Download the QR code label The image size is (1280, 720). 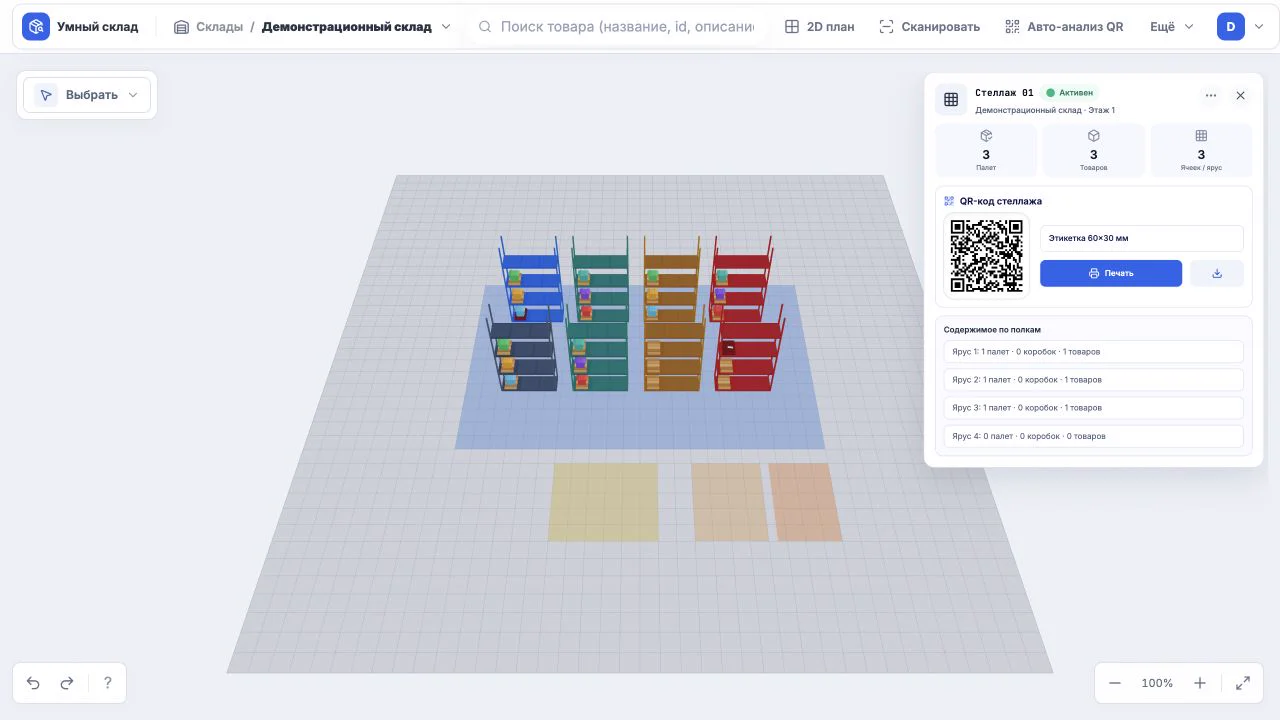(x=1217, y=273)
